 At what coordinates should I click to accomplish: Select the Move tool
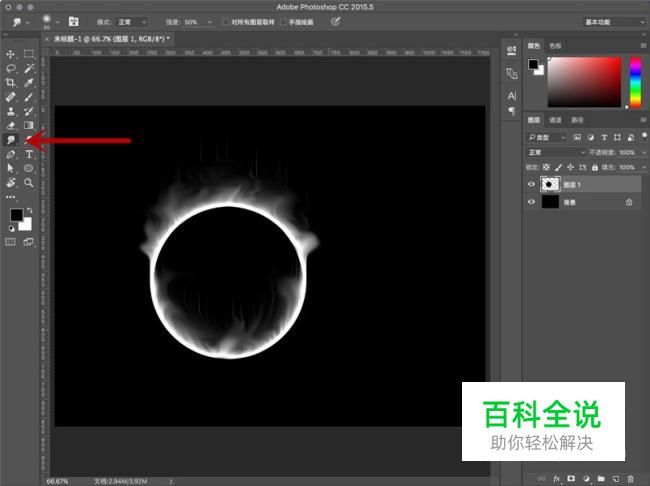(11, 54)
